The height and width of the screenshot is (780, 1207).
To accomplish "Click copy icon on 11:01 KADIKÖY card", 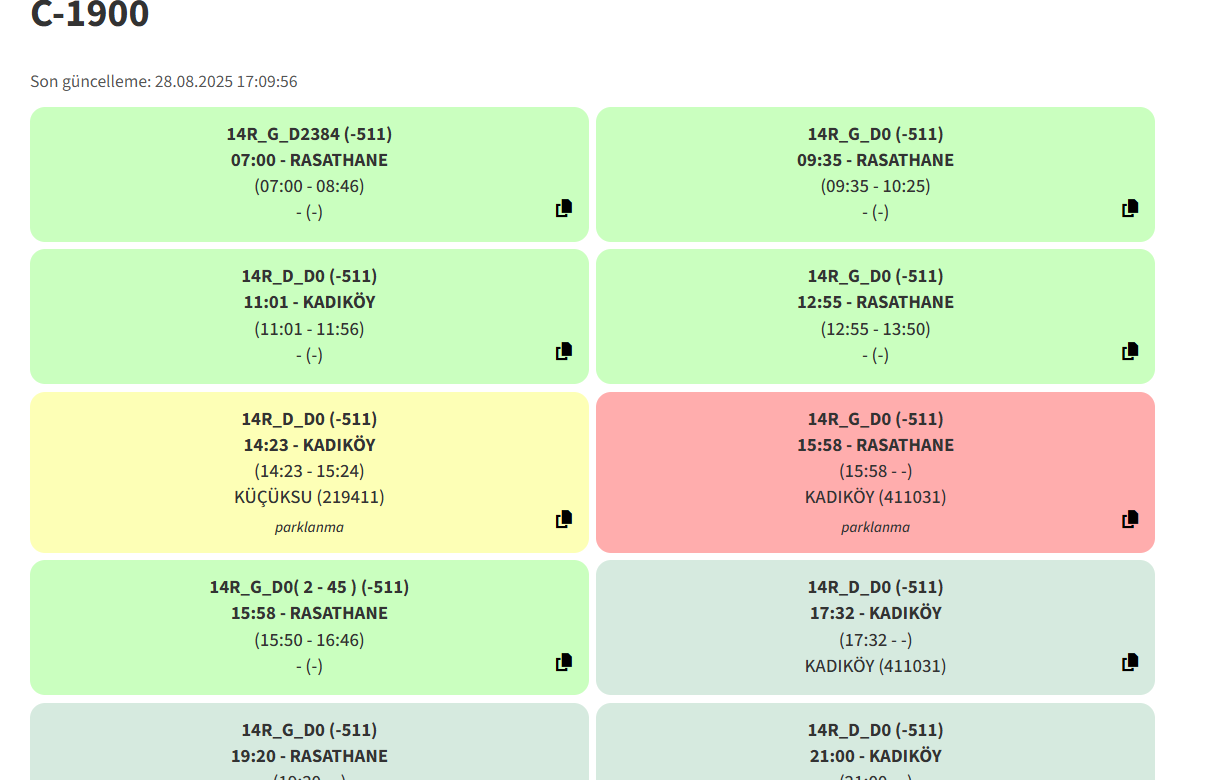I will tap(564, 351).
